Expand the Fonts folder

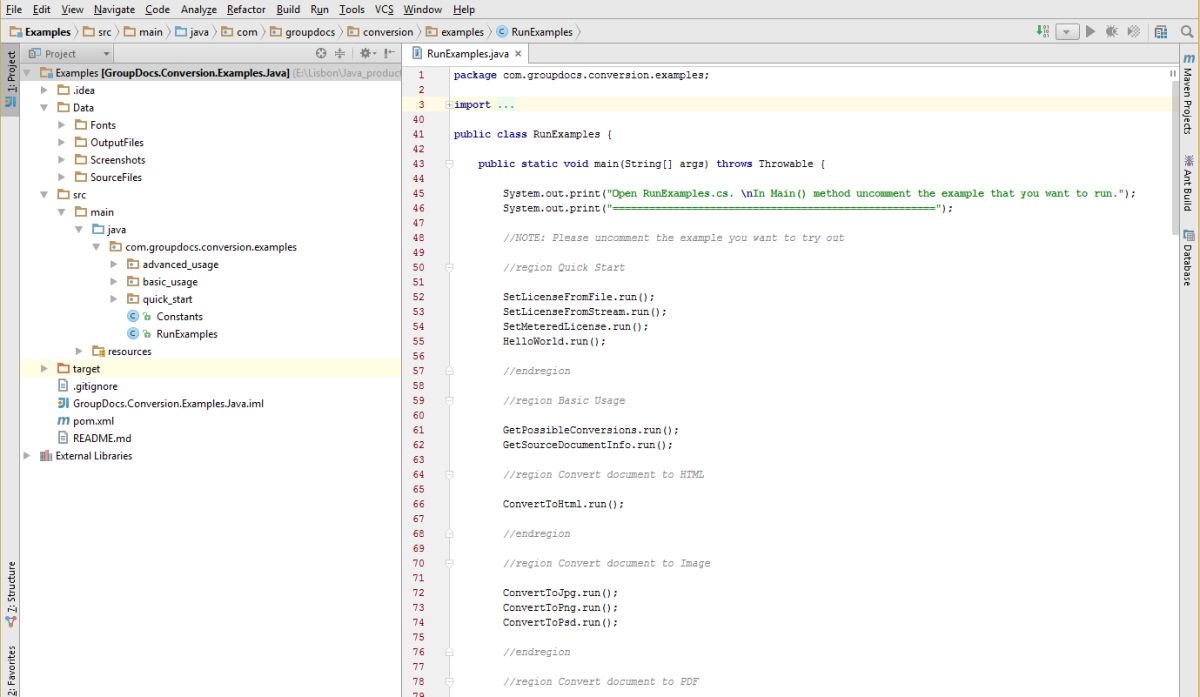[62, 125]
